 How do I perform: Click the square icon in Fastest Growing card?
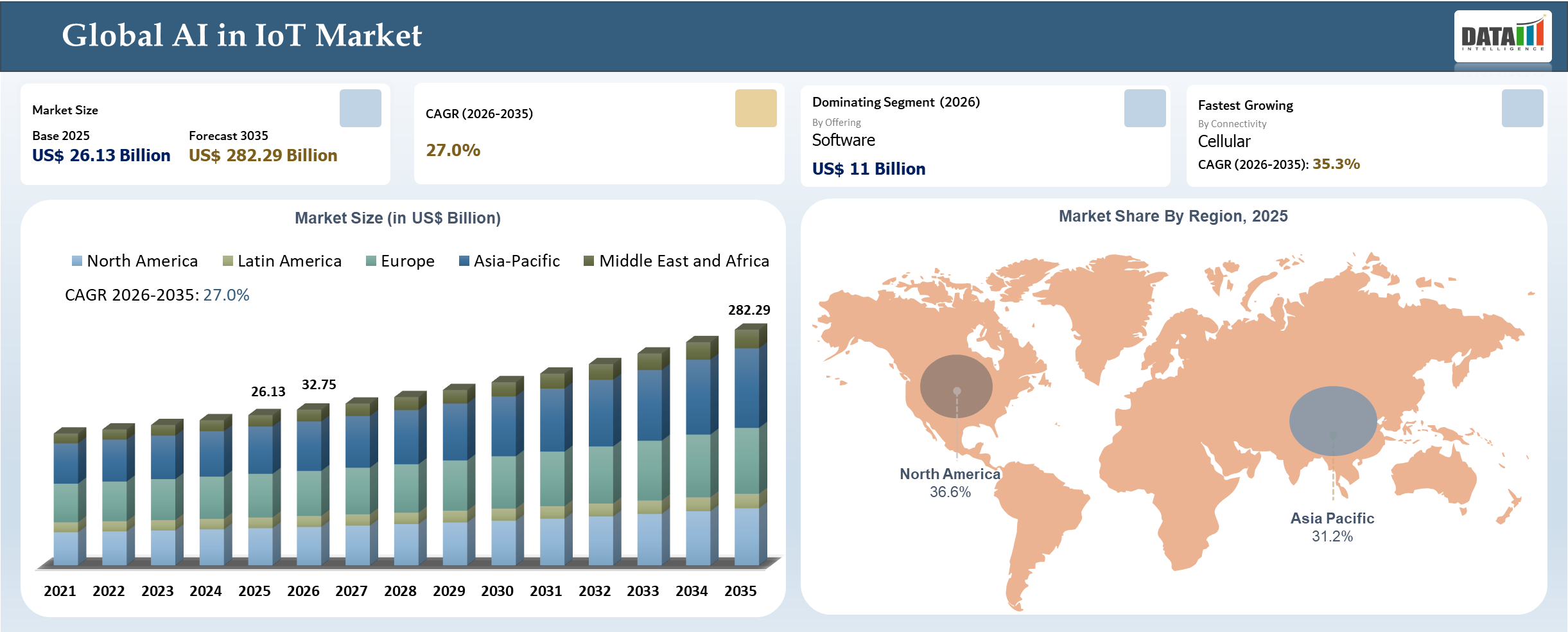(x=1522, y=108)
